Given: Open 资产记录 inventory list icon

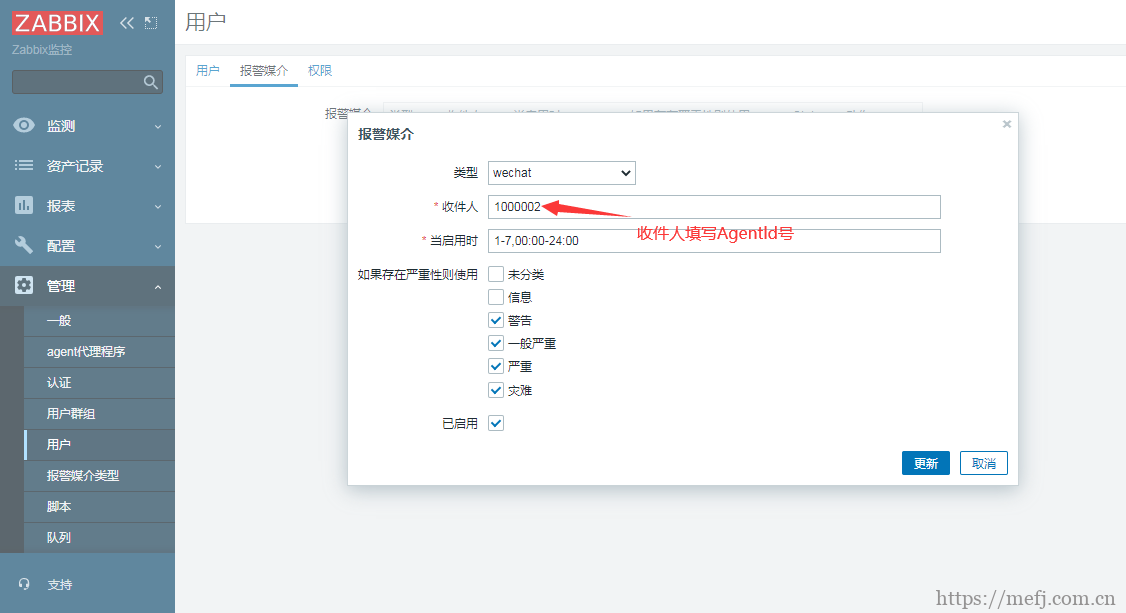Looking at the screenshot, I should (x=24, y=166).
